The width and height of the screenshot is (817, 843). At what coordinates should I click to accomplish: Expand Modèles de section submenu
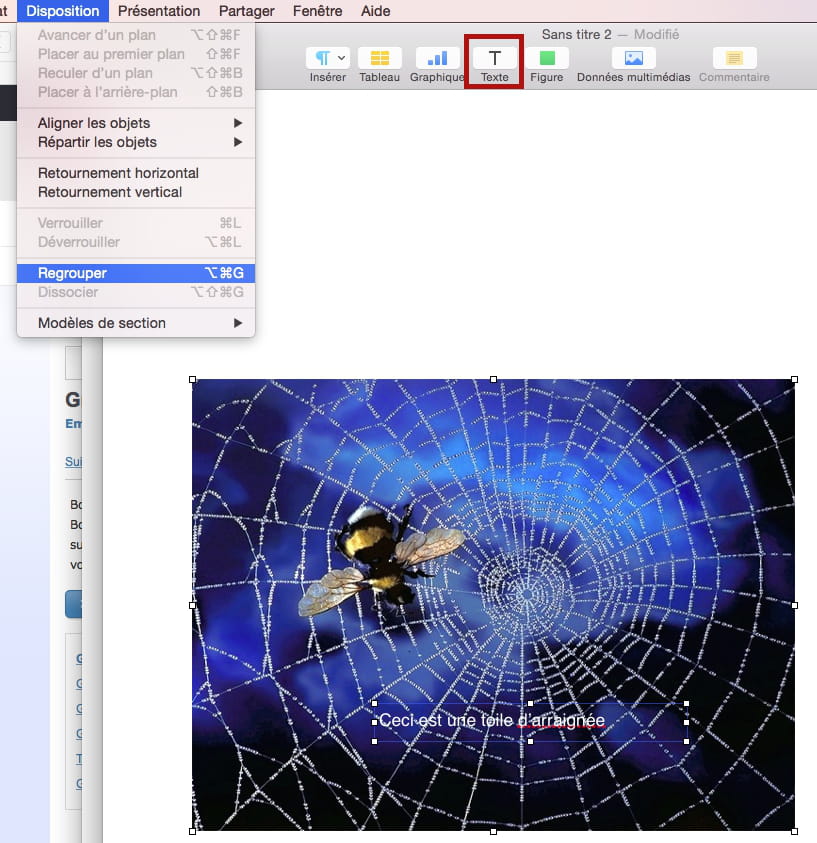click(x=136, y=323)
